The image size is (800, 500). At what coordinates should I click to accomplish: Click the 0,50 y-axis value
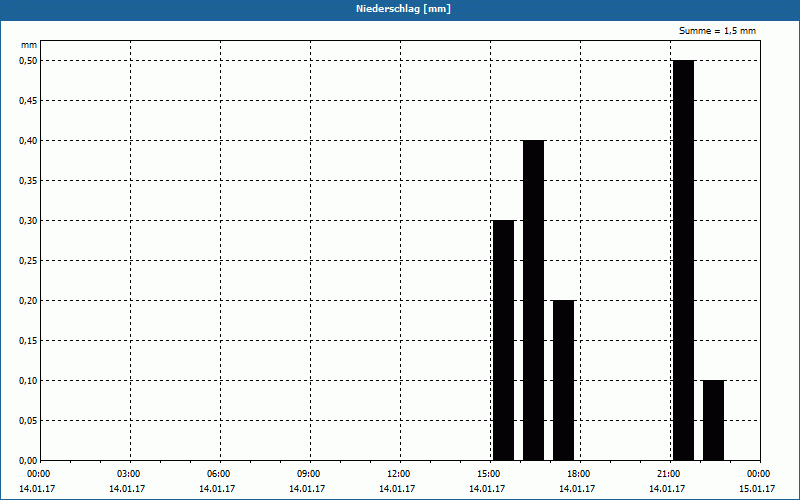[28, 61]
